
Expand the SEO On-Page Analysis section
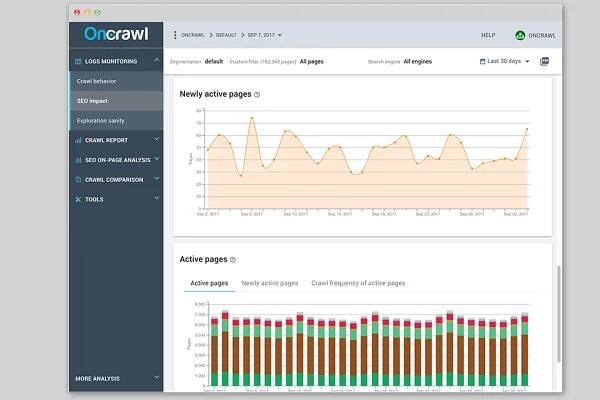pos(157,159)
